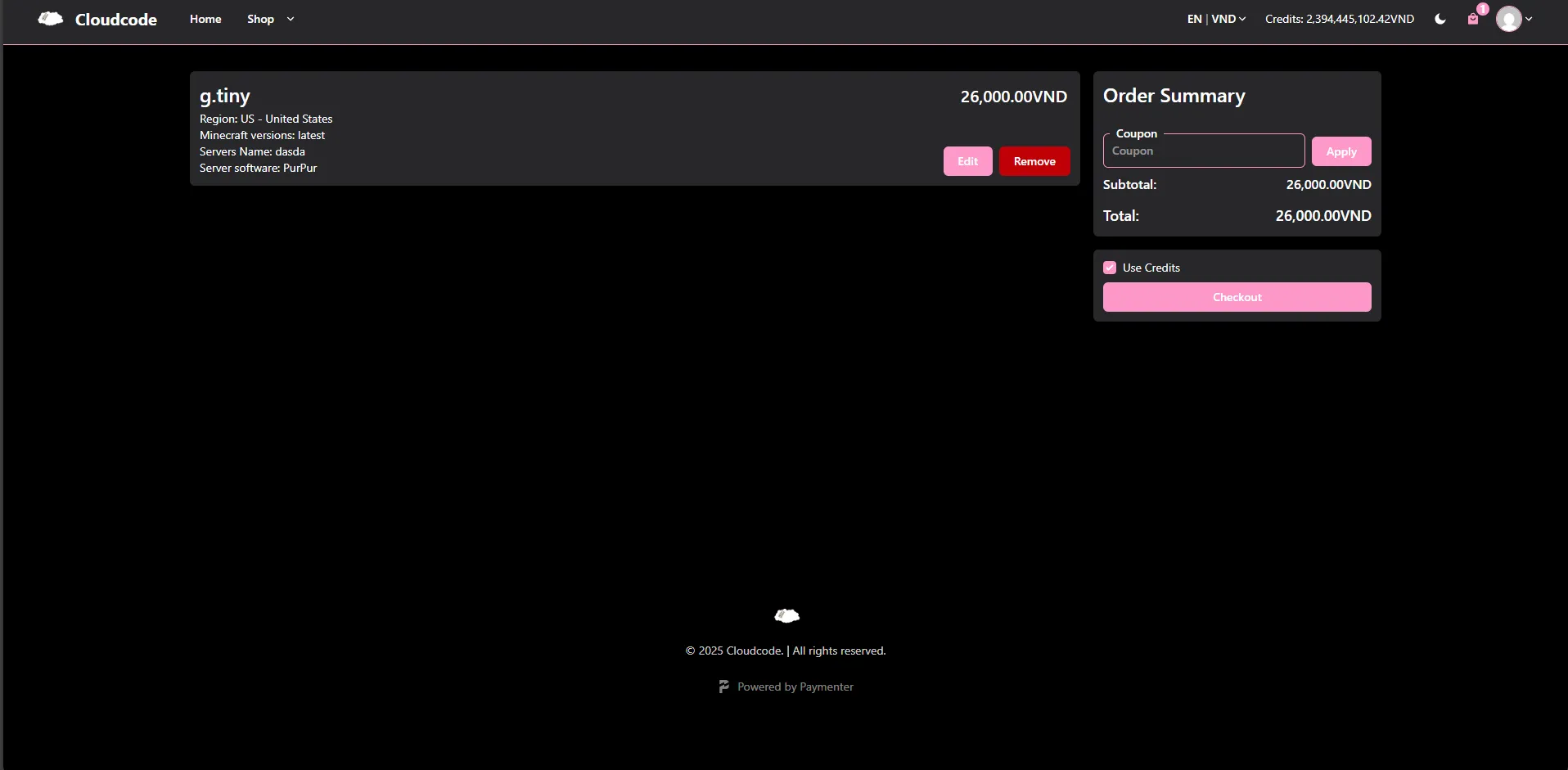Click the Apply coupon button
This screenshot has height=770, width=1568.
(x=1340, y=151)
